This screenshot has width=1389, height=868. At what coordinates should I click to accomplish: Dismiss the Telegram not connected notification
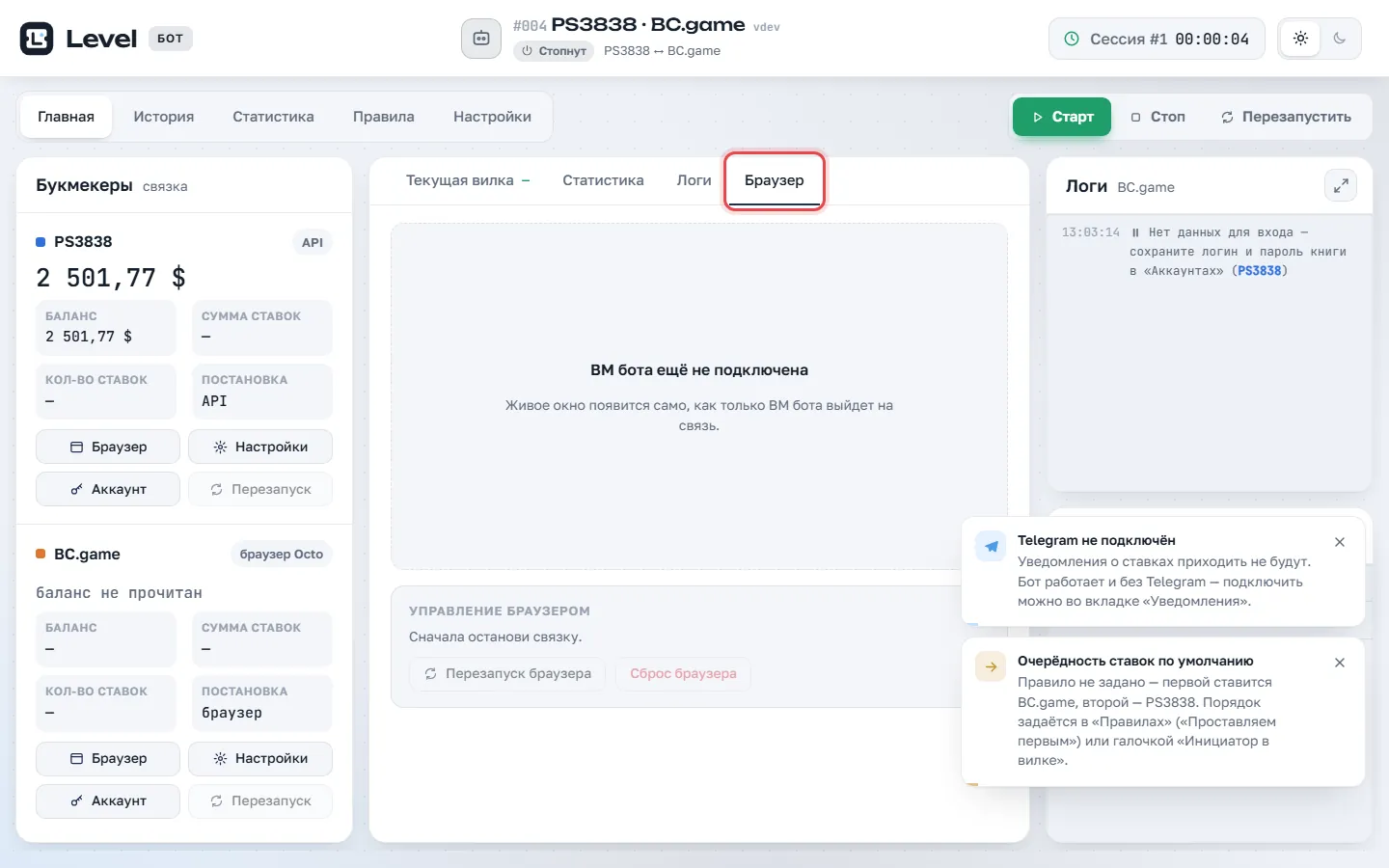1340,542
